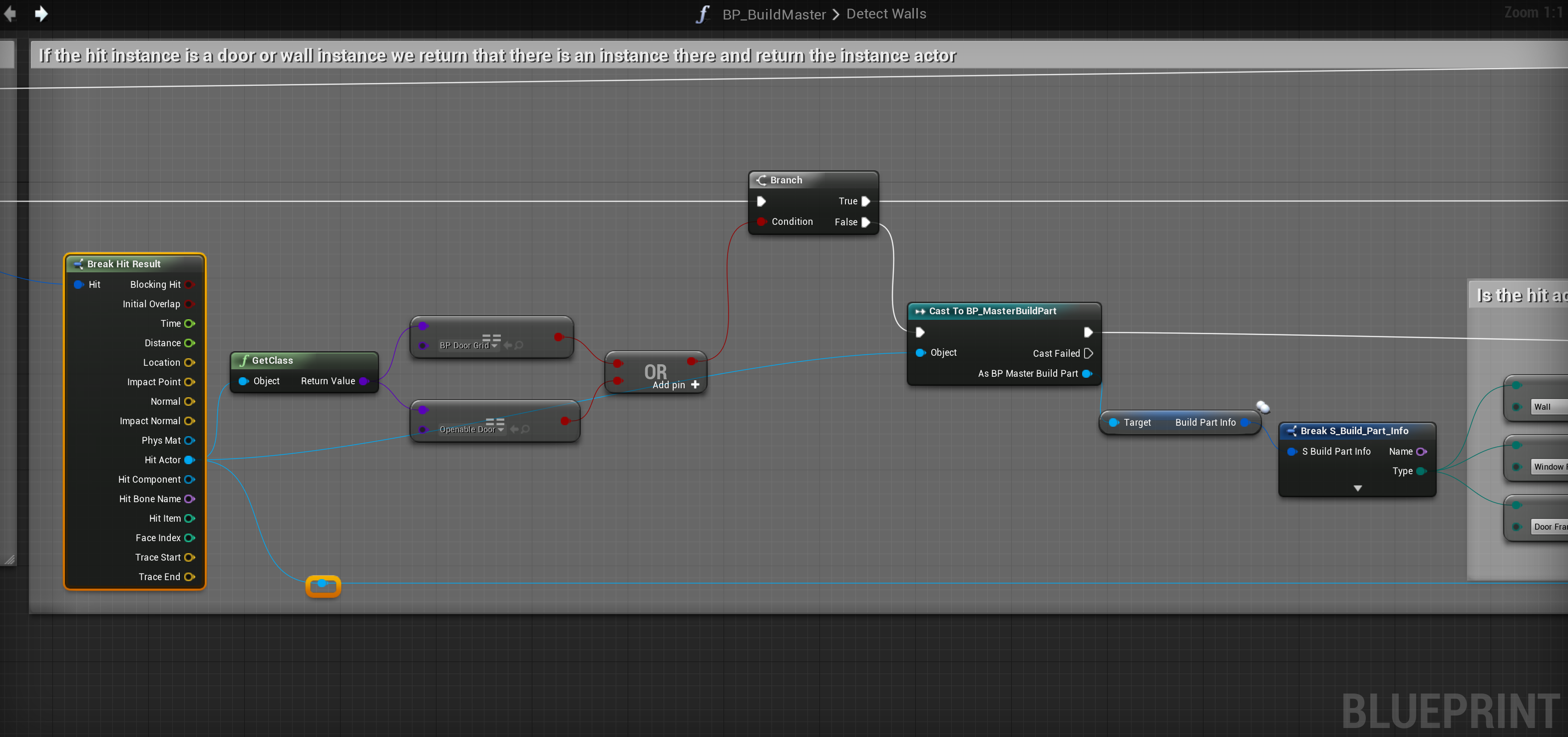Click the function icon beside BP_BuildMaster
The image size is (1568, 737).
(x=703, y=14)
